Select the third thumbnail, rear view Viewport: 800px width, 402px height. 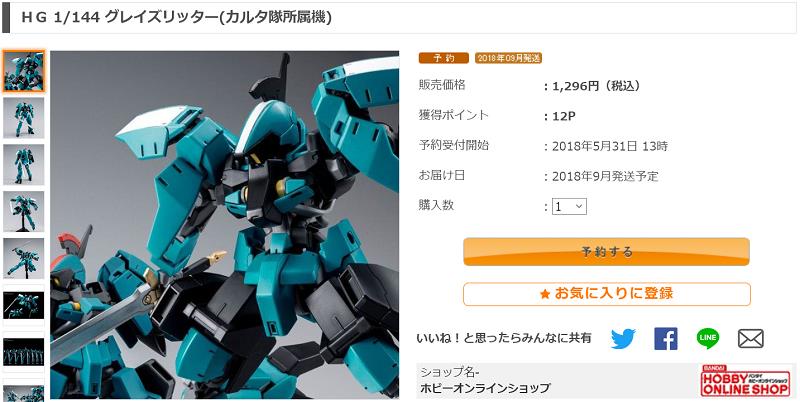(x=23, y=165)
